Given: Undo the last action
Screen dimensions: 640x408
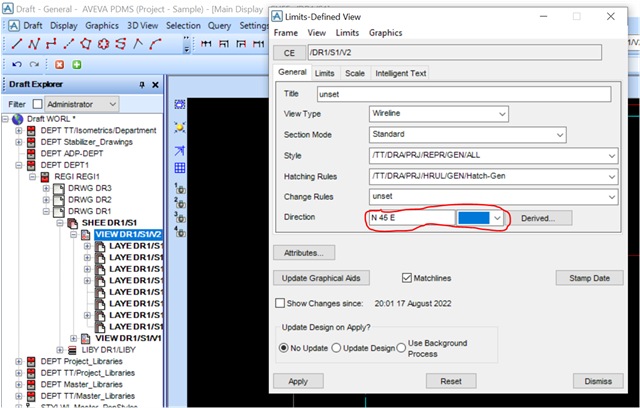Looking at the screenshot, I should 17,64.
